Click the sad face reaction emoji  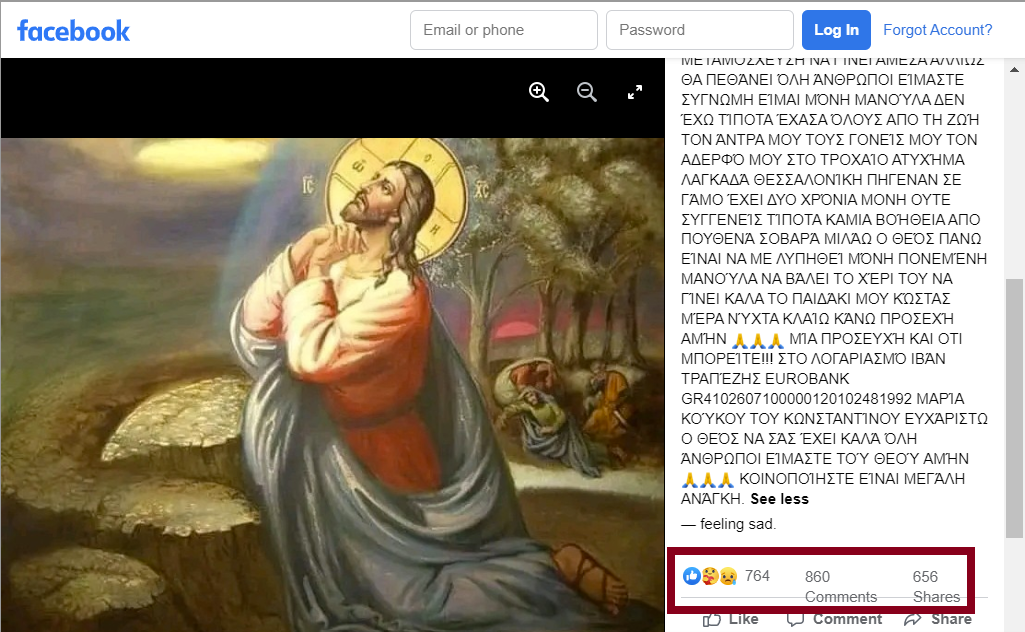pyautogui.click(x=728, y=576)
